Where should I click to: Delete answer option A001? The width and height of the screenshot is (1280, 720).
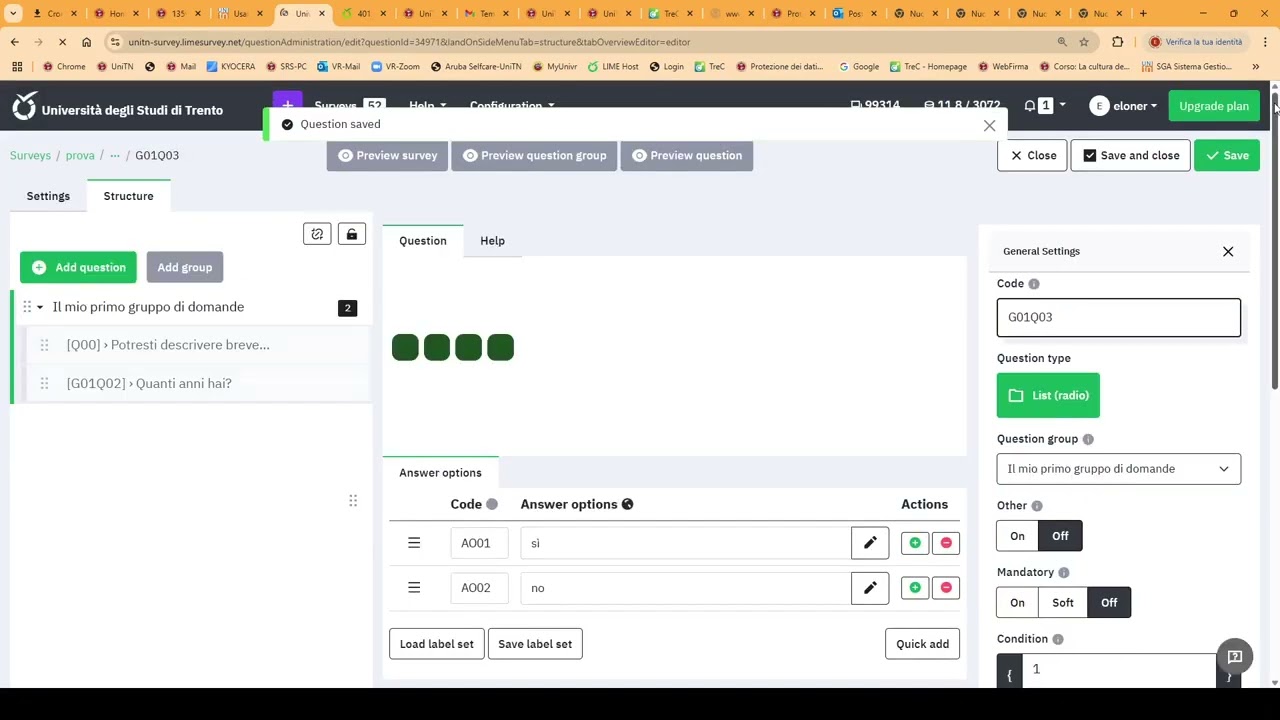[x=946, y=543]
